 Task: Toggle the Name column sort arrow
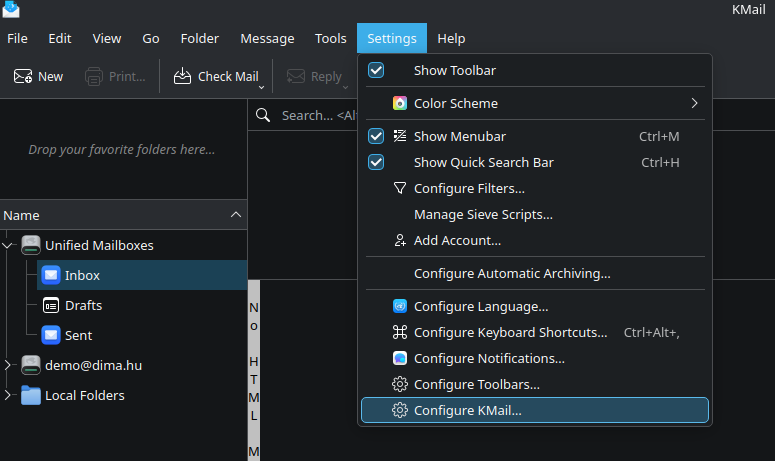236,214
